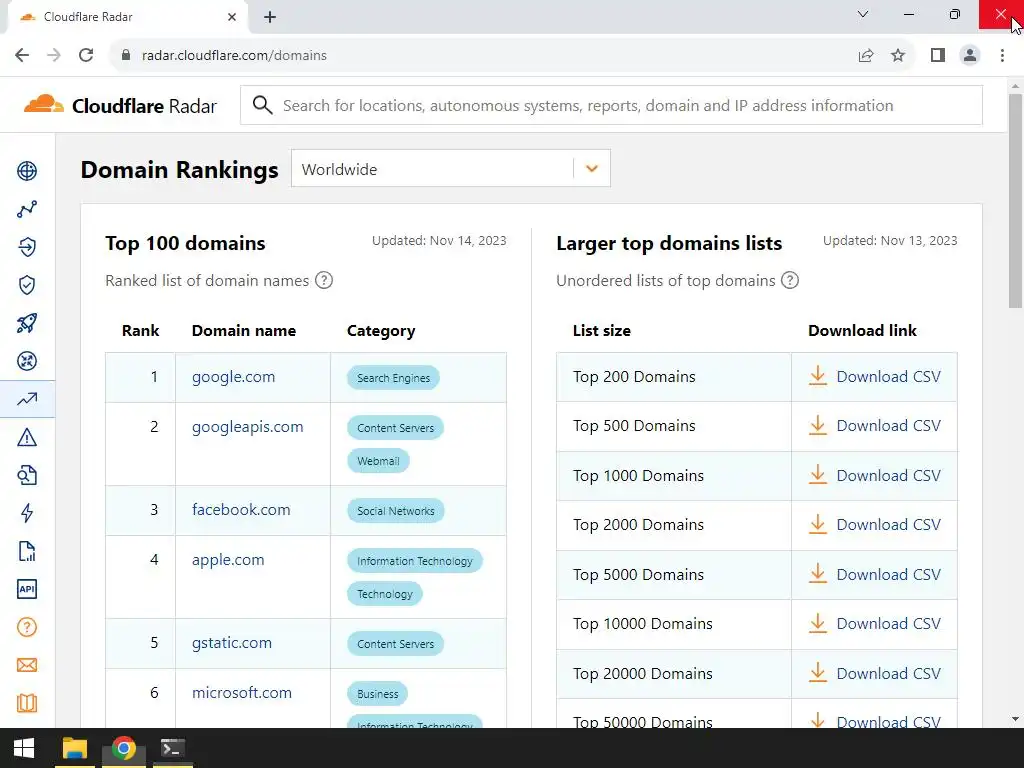Download CSV for Top 10000 Domains
Screen dimensions: 1024x768
click(x=874, y=624)
